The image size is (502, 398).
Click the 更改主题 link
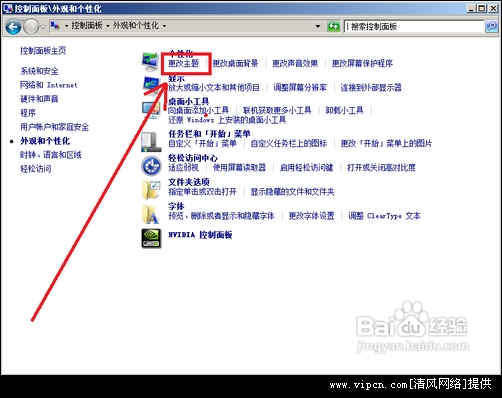tap(183, 63)
